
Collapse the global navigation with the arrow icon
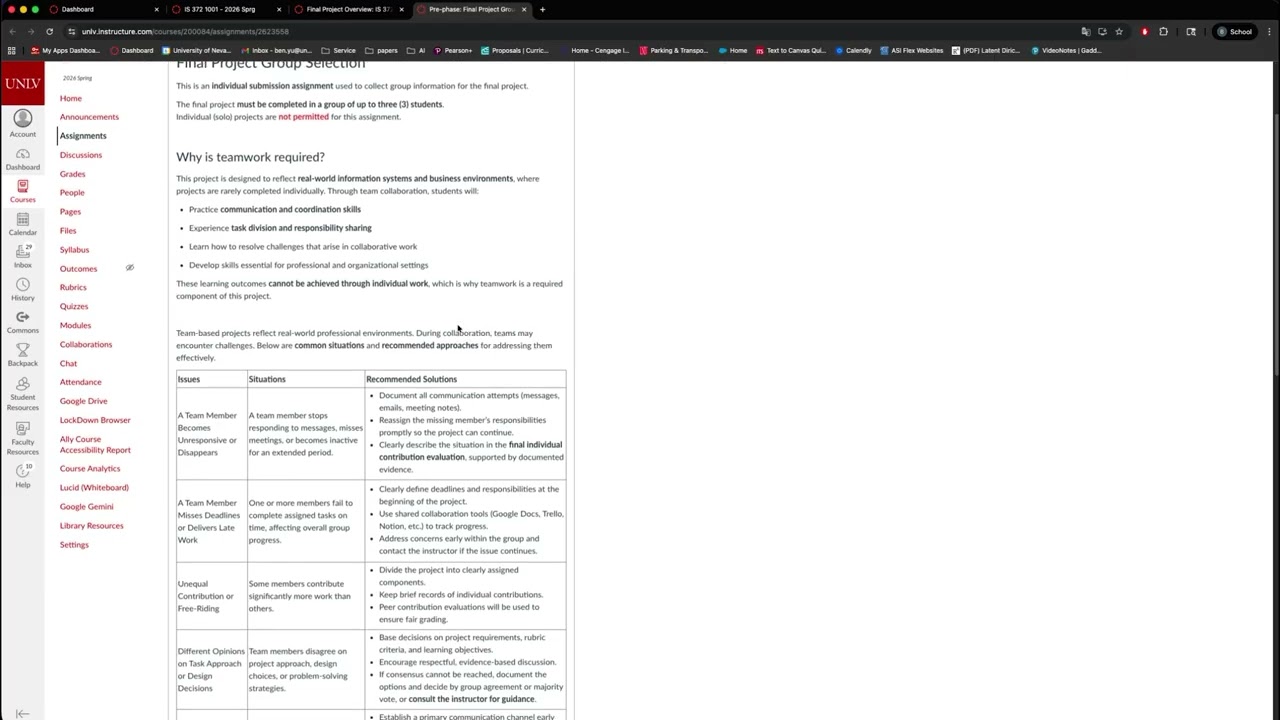tap(22, 713)
